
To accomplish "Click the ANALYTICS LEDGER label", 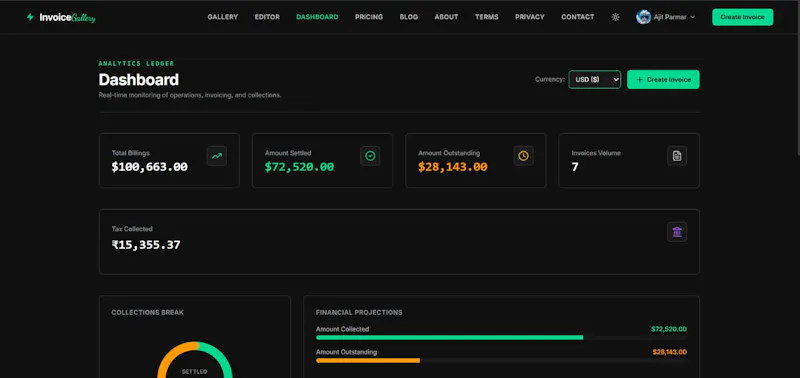I will click(136, 64).
